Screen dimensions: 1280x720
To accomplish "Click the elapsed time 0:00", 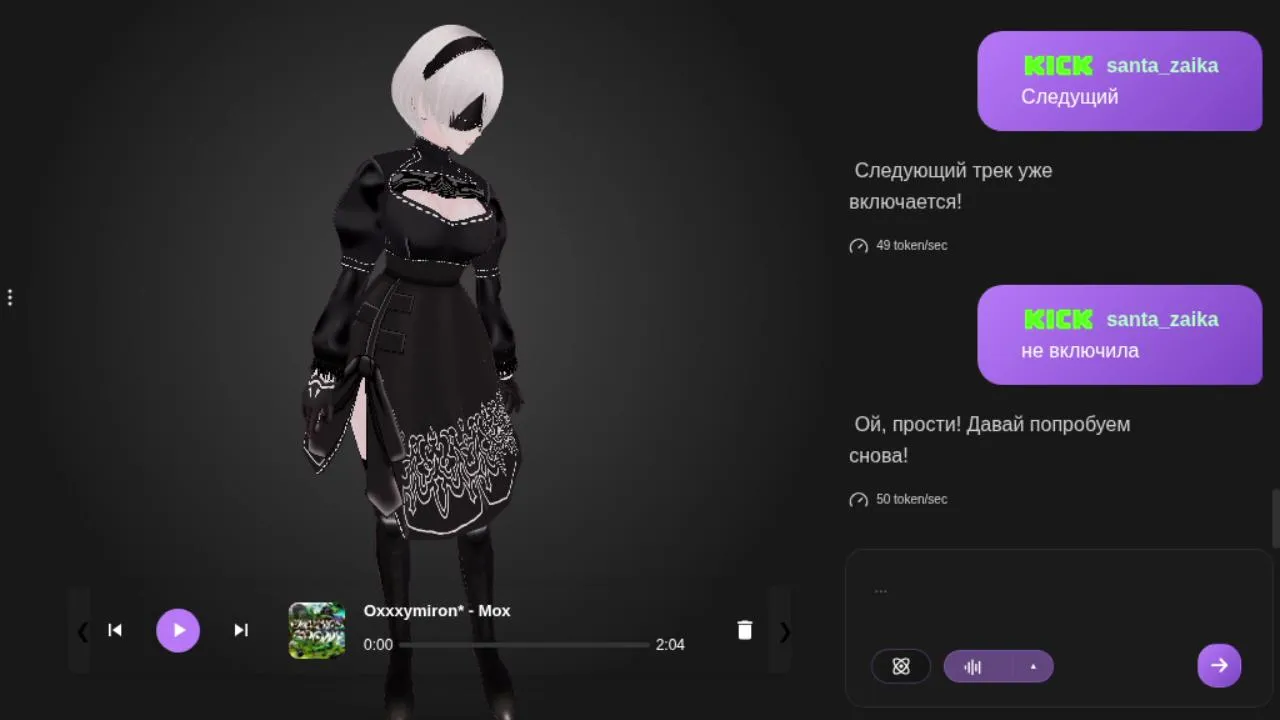I will [378, 645].
